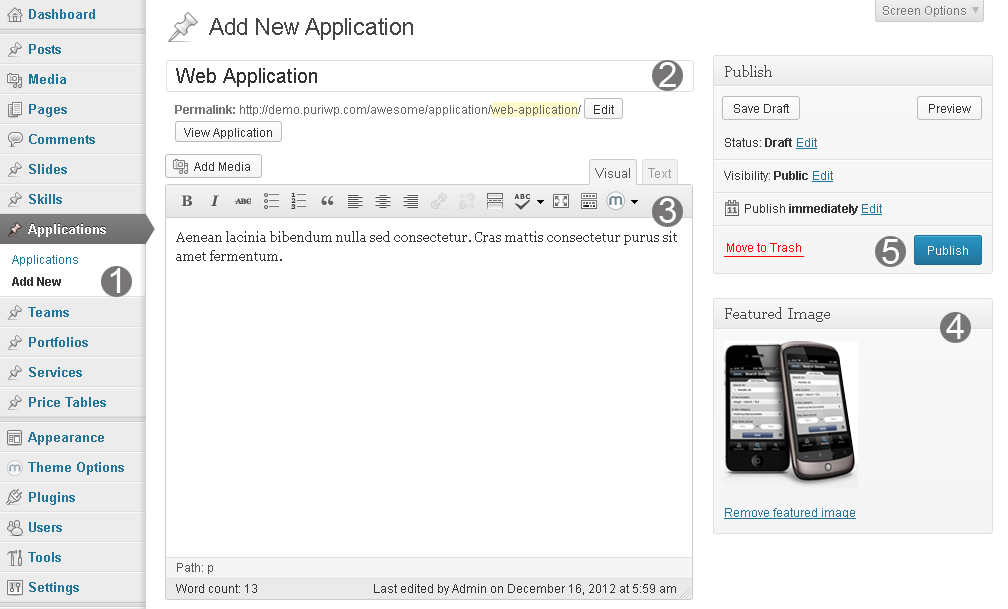Align the paragraph text center
This screenshot has height=609, width=1008.
[383, 201]
